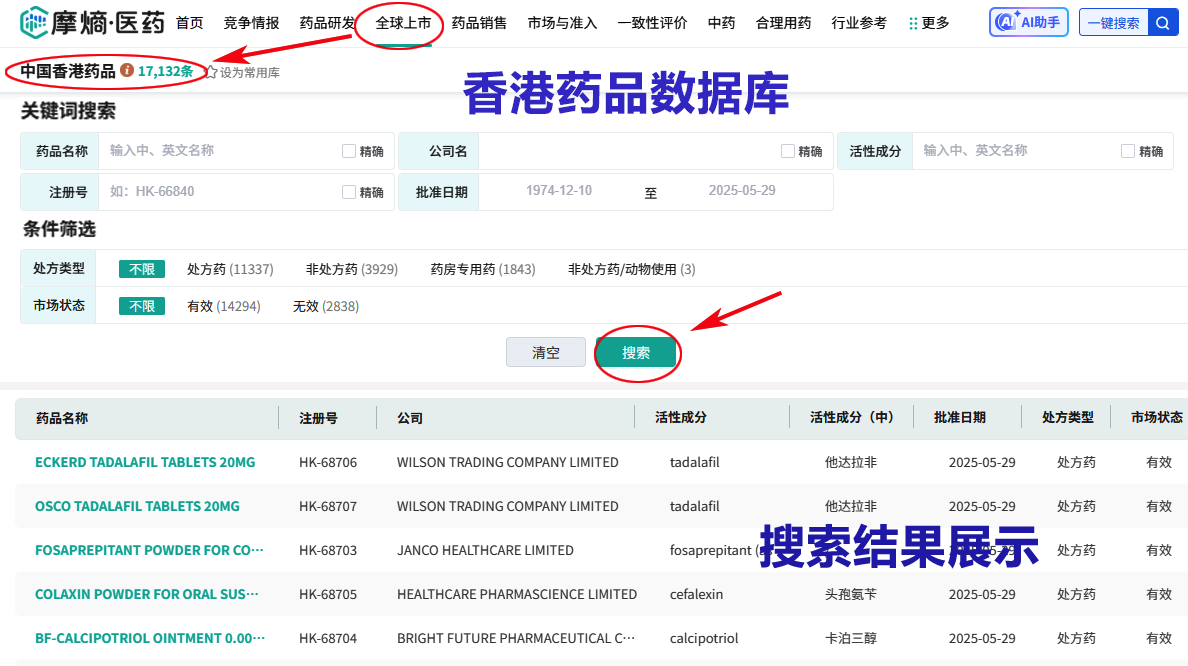This screenshot has height=666, width=1188.
Task: Click the 批准日期 column header
Action: pyautogui.click(x=960, y=417)
